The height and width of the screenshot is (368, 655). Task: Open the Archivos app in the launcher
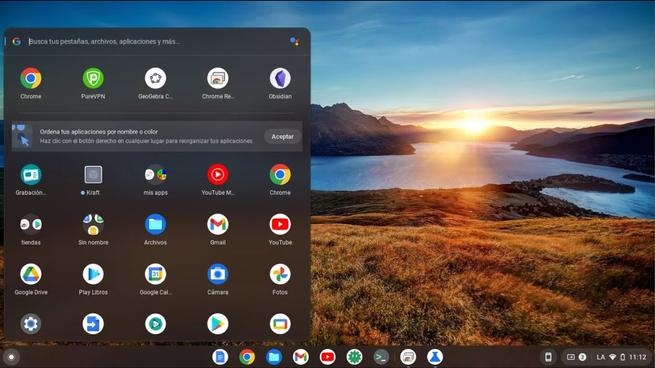pos(155,224)
